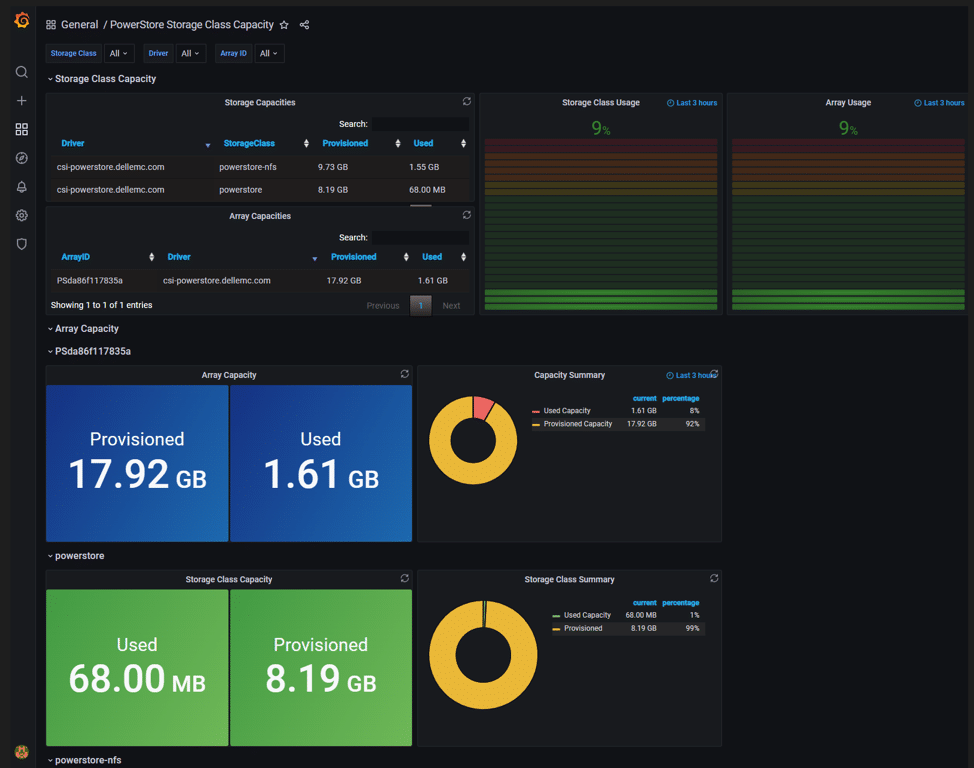Collapse the Storage Class Capacity row
Viewport: 974px width, 768px height.
click(102, 79)
